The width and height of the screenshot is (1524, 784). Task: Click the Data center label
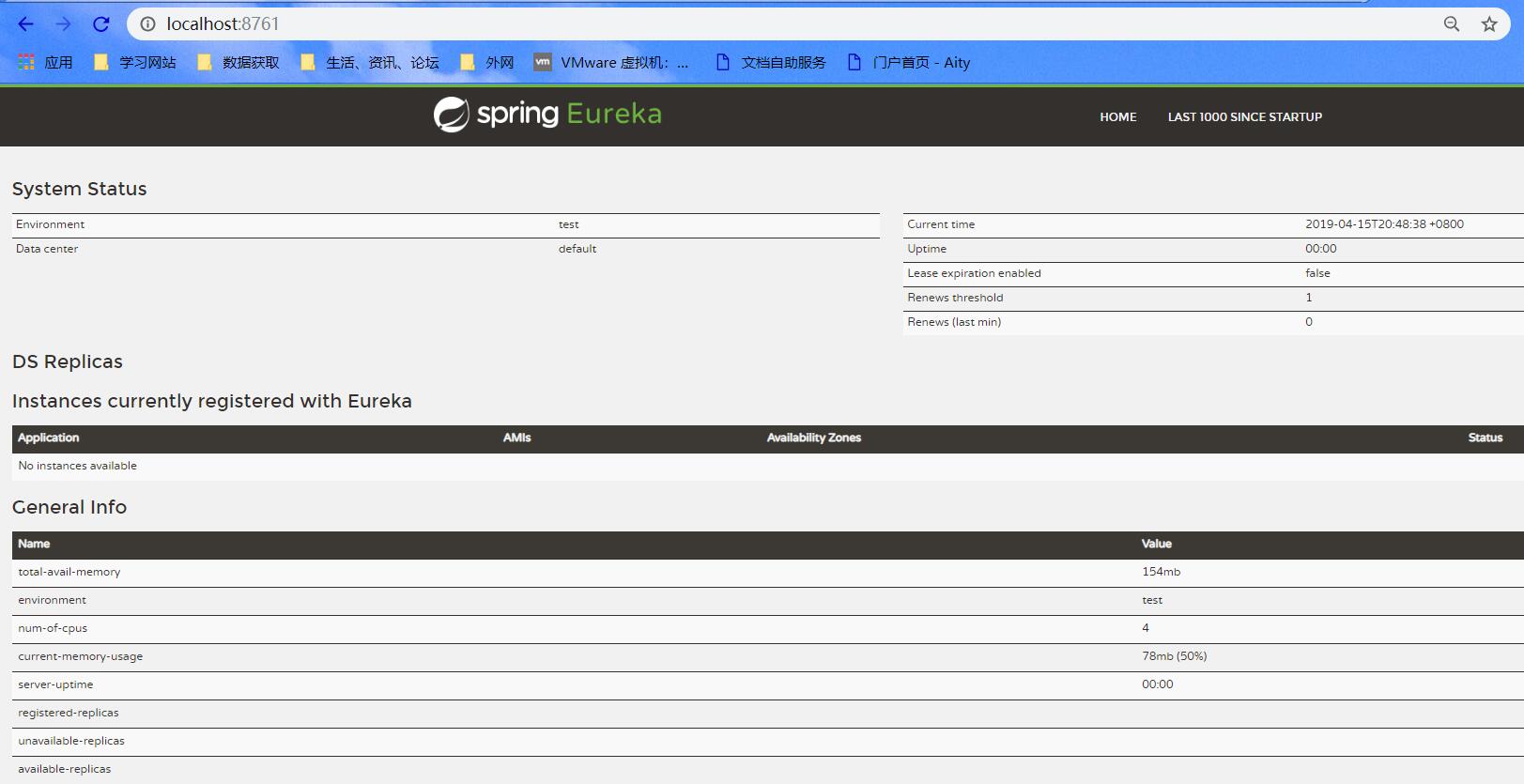pos(47,249)
